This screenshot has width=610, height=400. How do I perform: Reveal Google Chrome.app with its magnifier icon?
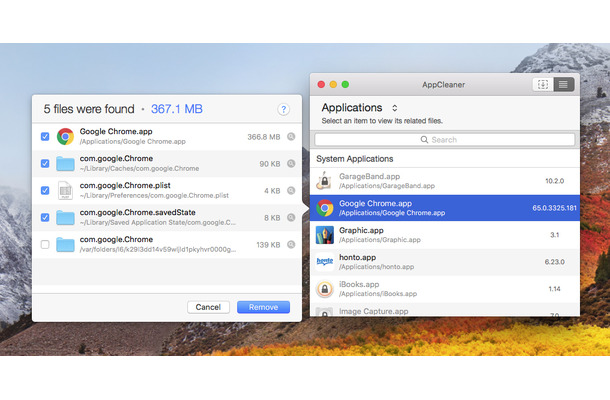click(x=291, y=137)
